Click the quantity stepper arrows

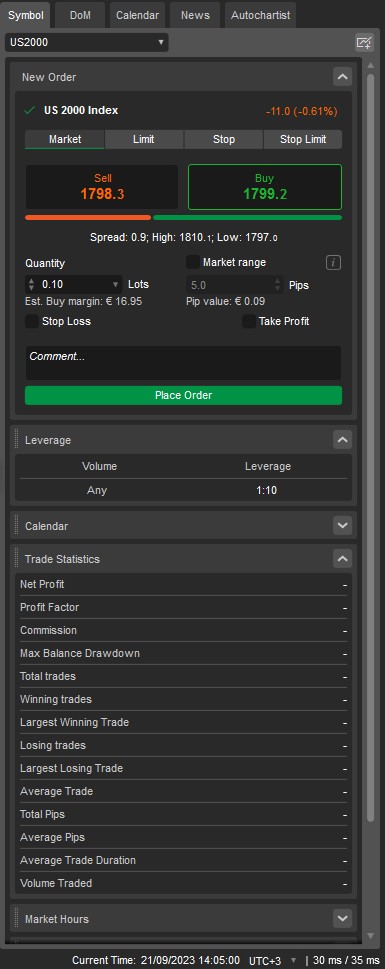coord(32,285)
